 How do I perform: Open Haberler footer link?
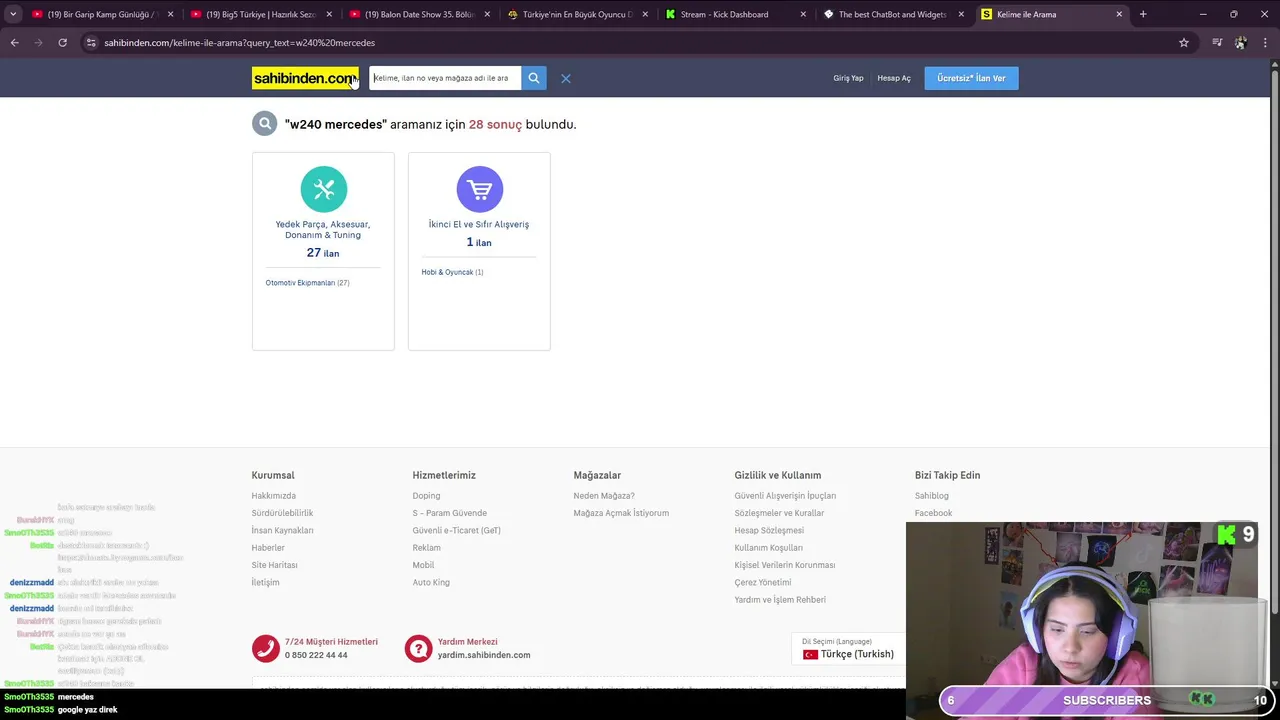pyautogui.click(x=268, y=548)
